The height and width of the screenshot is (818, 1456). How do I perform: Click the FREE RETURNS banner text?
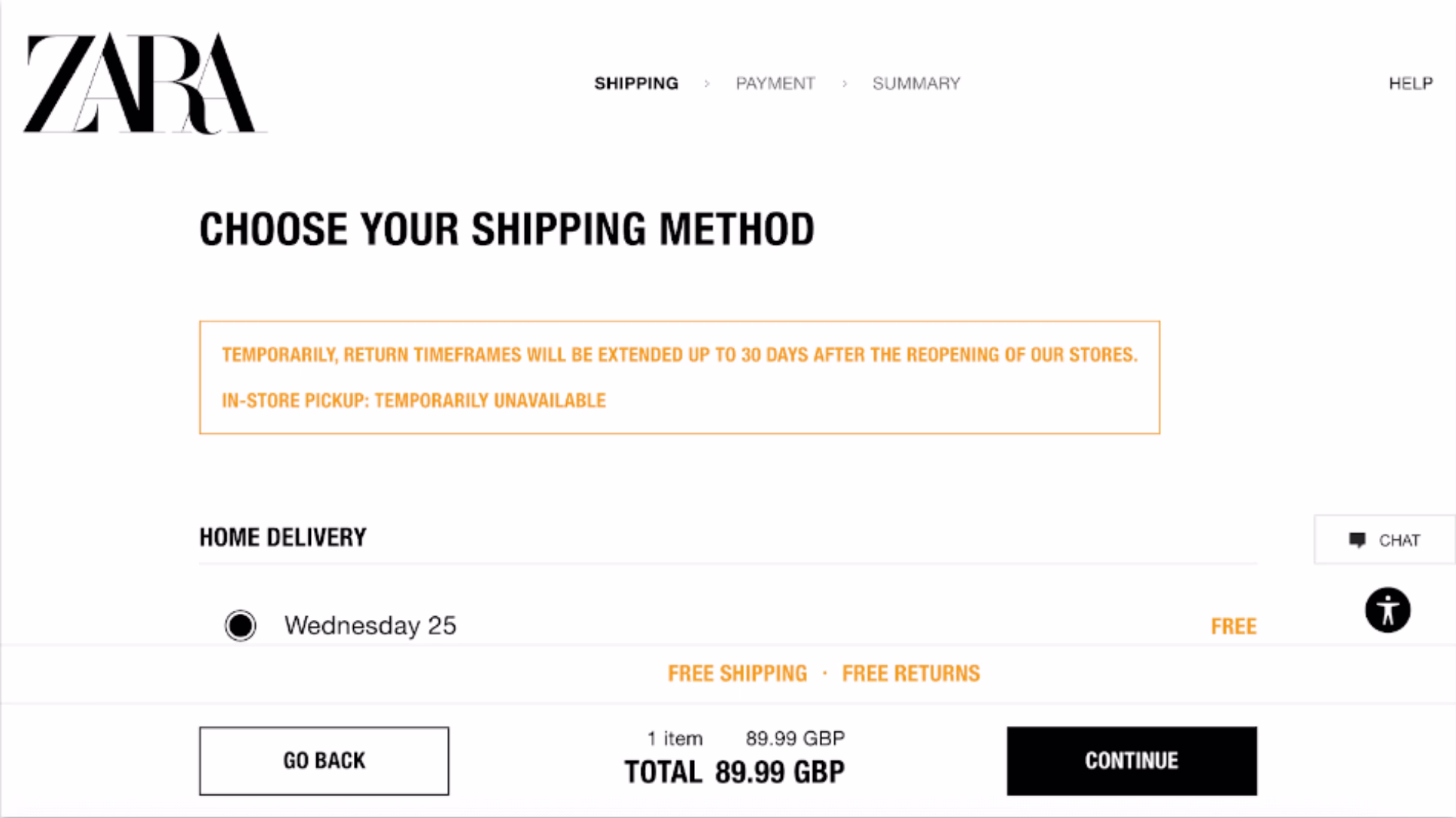(x=911, y=673)
